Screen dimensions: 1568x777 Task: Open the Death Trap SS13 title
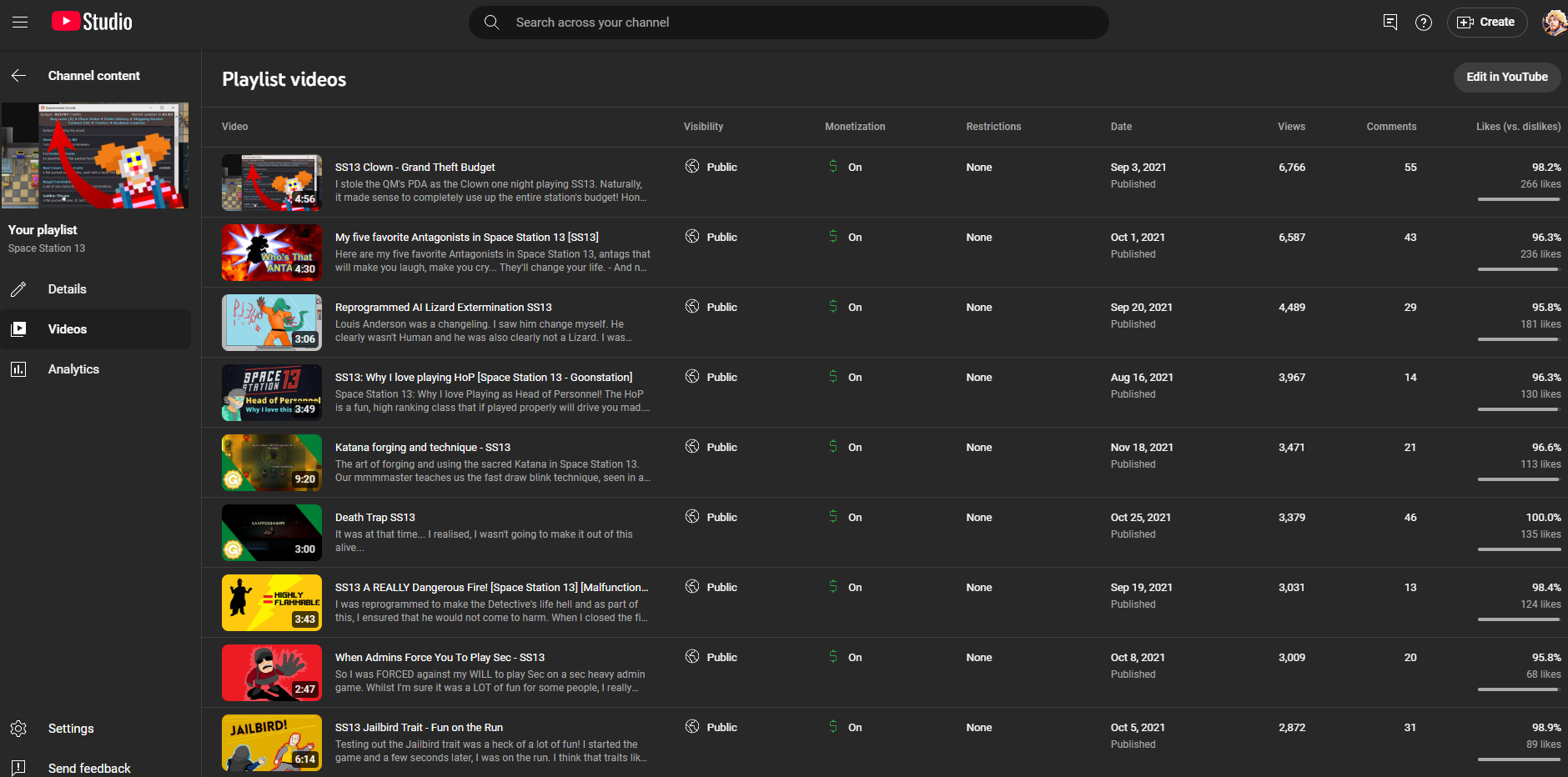pos(375,518)
